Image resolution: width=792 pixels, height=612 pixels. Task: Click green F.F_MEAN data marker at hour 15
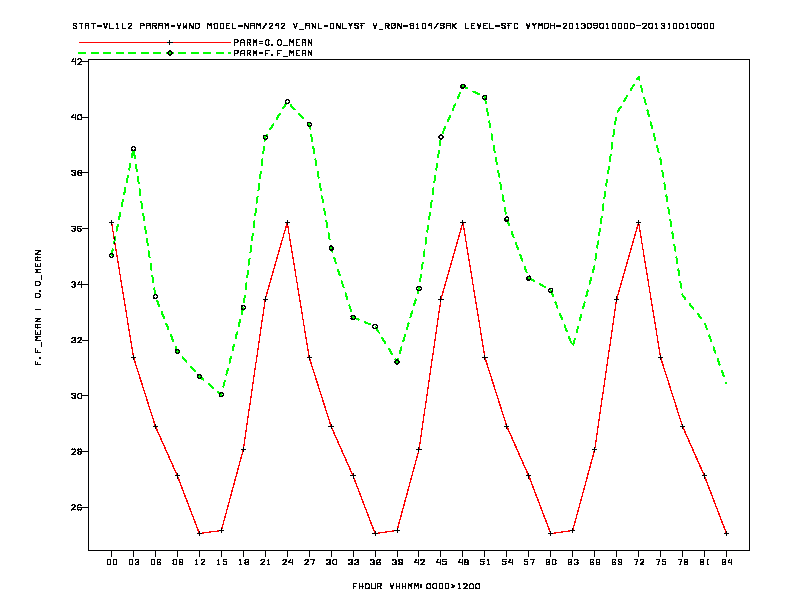[x=221, y=394]
